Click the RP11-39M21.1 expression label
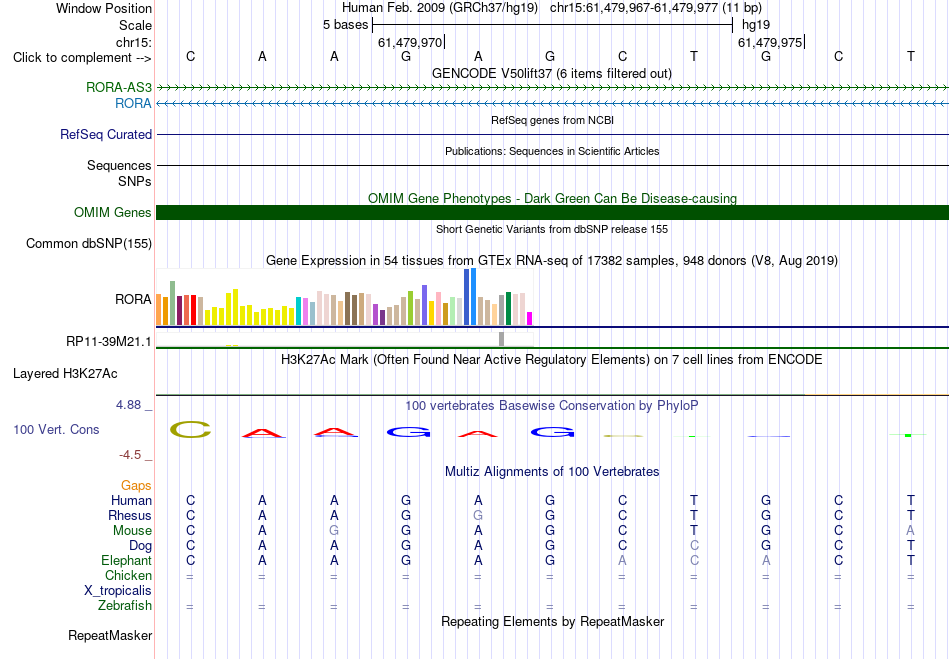This screenshot has height=659, width=950. pos(109,342)
